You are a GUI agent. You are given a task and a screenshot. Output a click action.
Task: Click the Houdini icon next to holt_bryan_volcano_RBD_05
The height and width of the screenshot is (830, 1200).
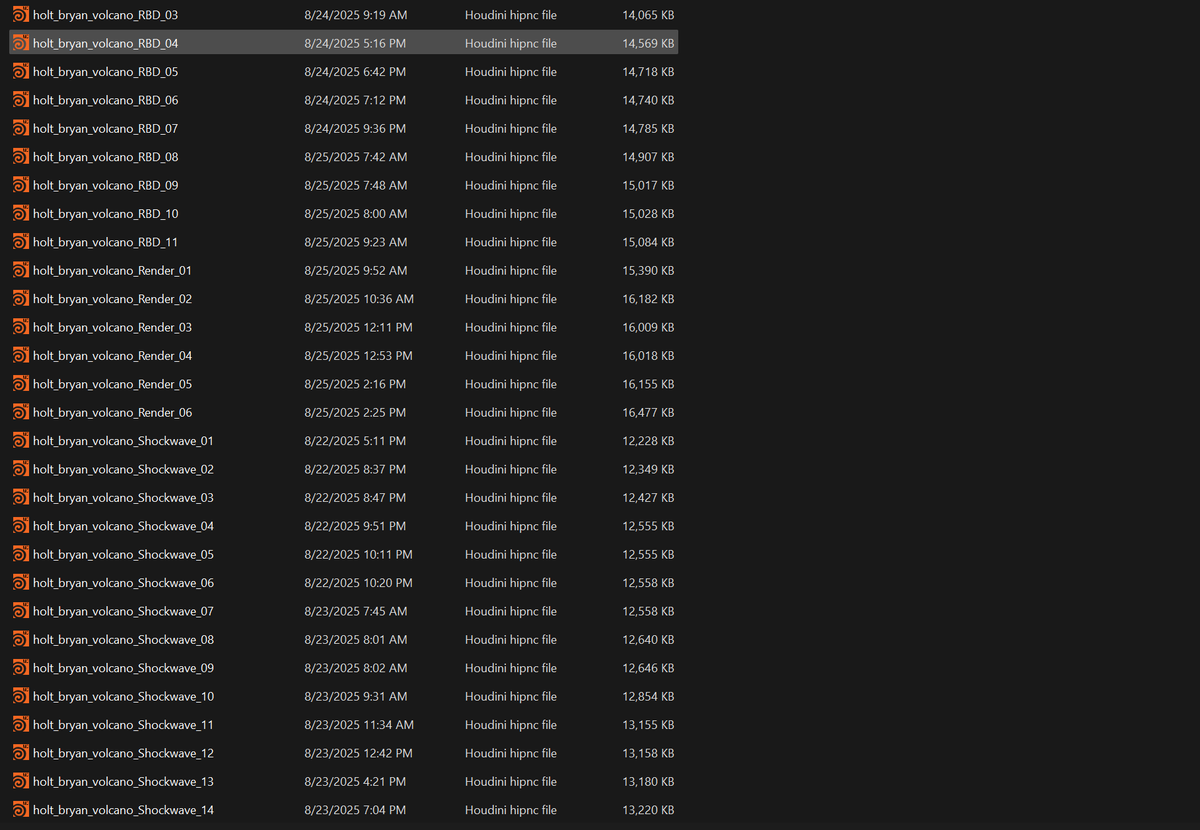point(21,72)
